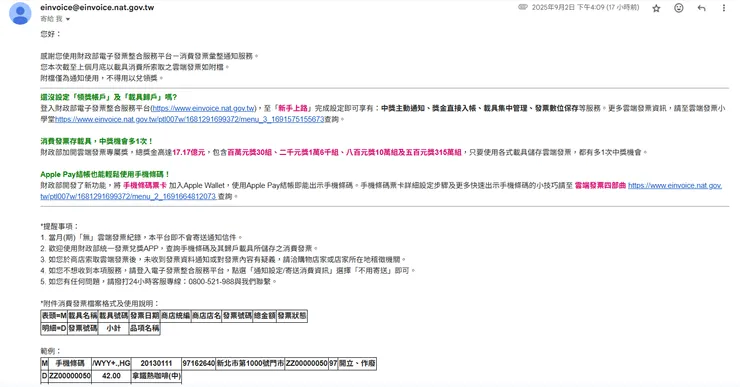
Task: Open the menu_2_1691664812073 link continuation
Action: pyautogui.click(x=128, y=196)
